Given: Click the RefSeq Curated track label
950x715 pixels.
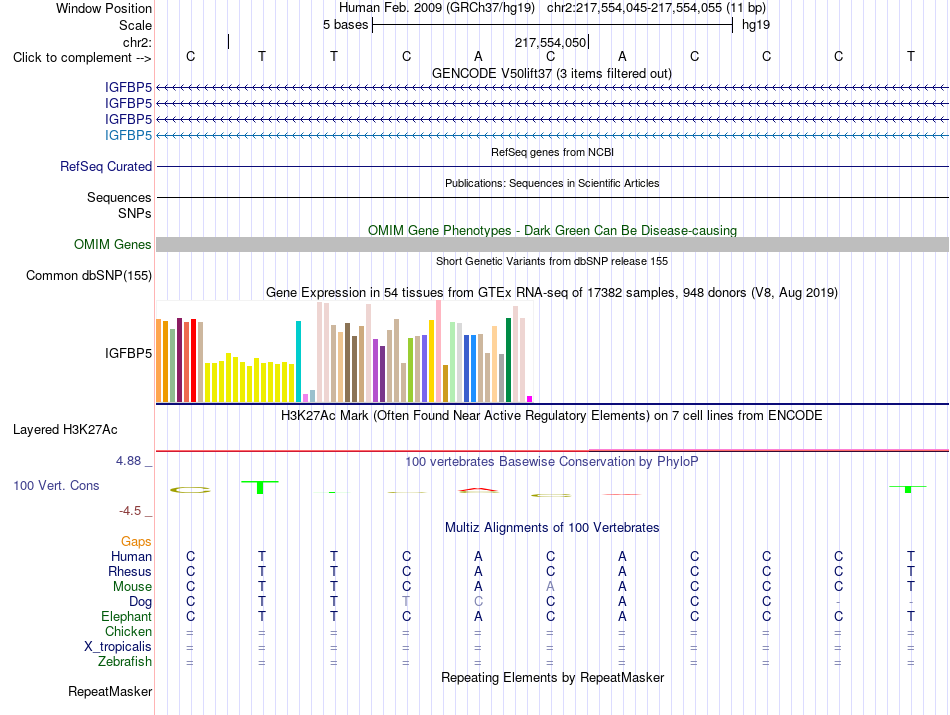Looking at the screenshot, I should 105,167.
